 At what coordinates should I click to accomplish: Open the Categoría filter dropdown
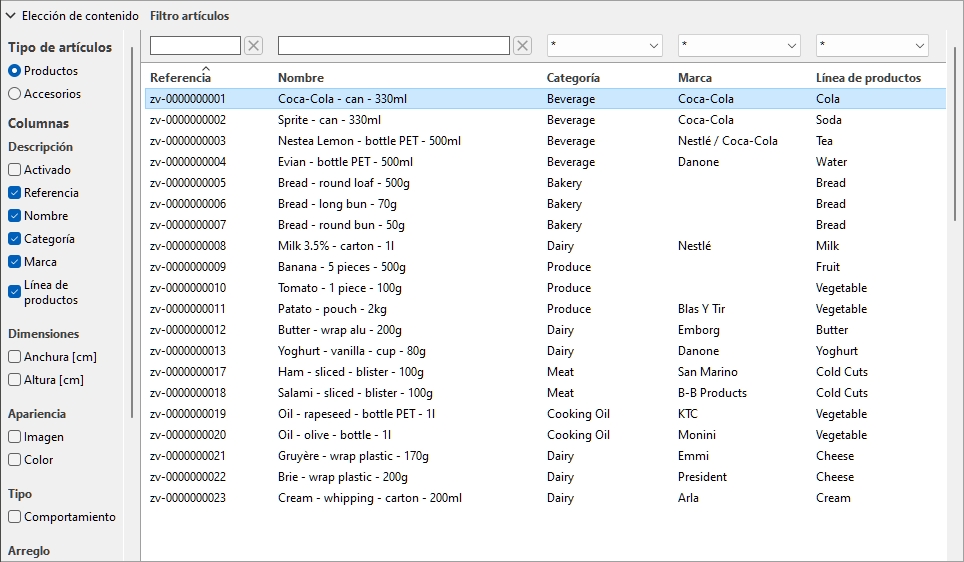pos(604,46)
